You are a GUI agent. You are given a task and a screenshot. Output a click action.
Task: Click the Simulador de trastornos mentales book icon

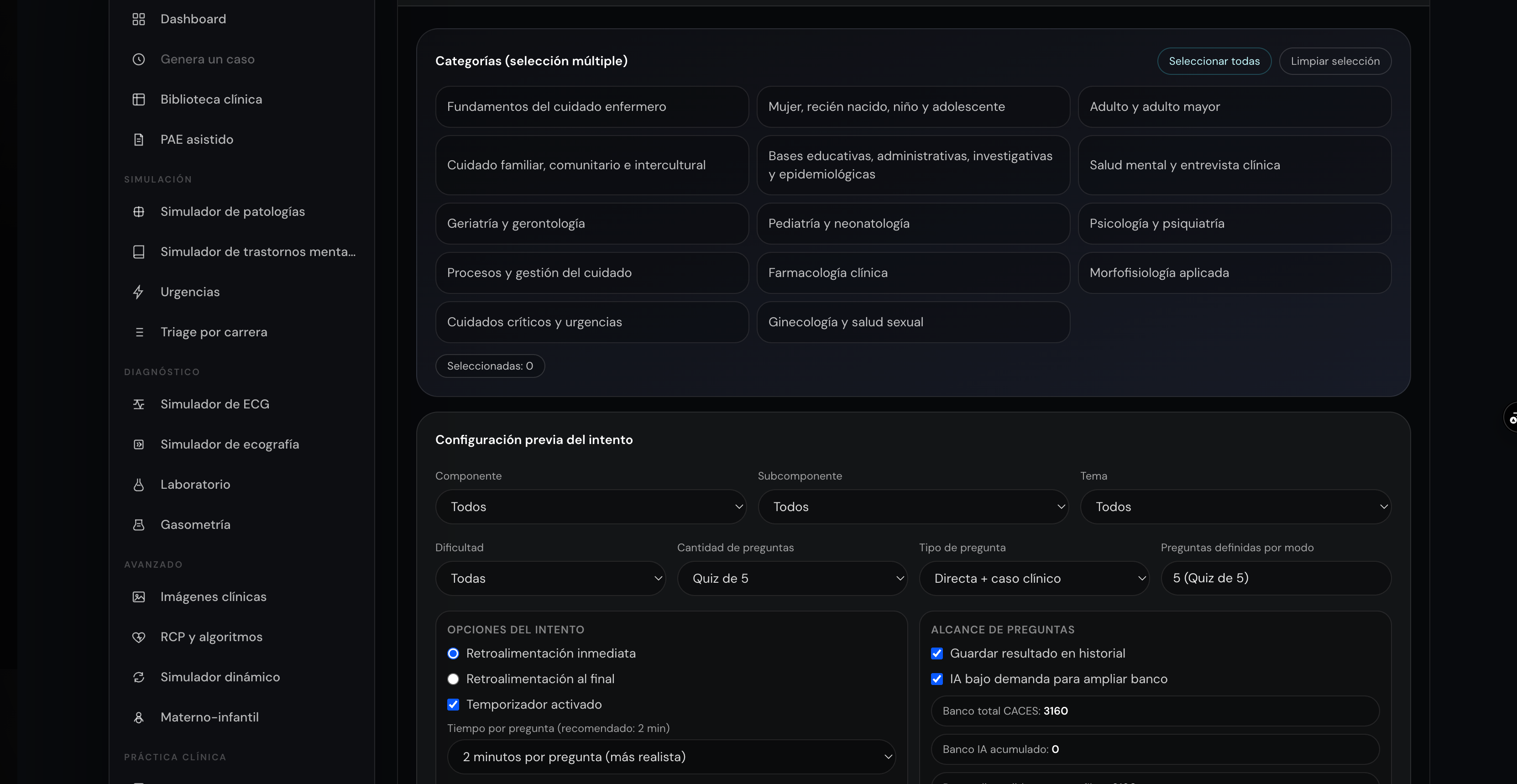coord(138,252)
